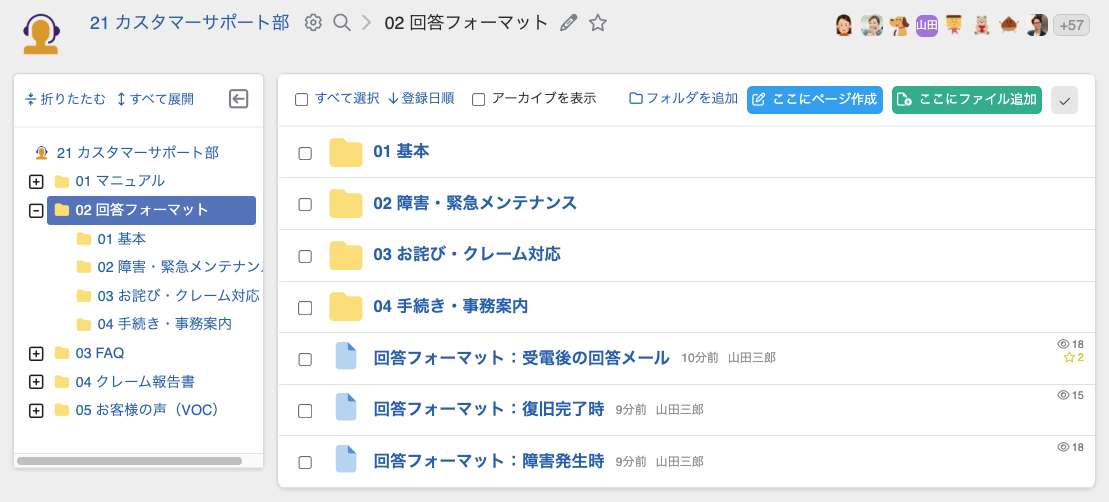This screenshot has height=502, width=1109.
Task: Star the 02 回答フォーマット folder
Action: click(x=598, y=23)
